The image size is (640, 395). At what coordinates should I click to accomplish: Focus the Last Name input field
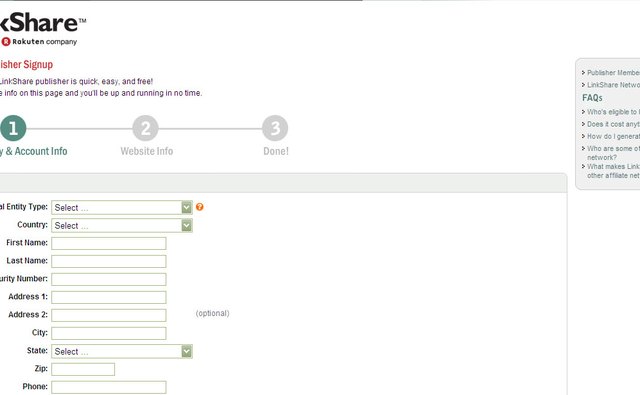tap(109, 261)
